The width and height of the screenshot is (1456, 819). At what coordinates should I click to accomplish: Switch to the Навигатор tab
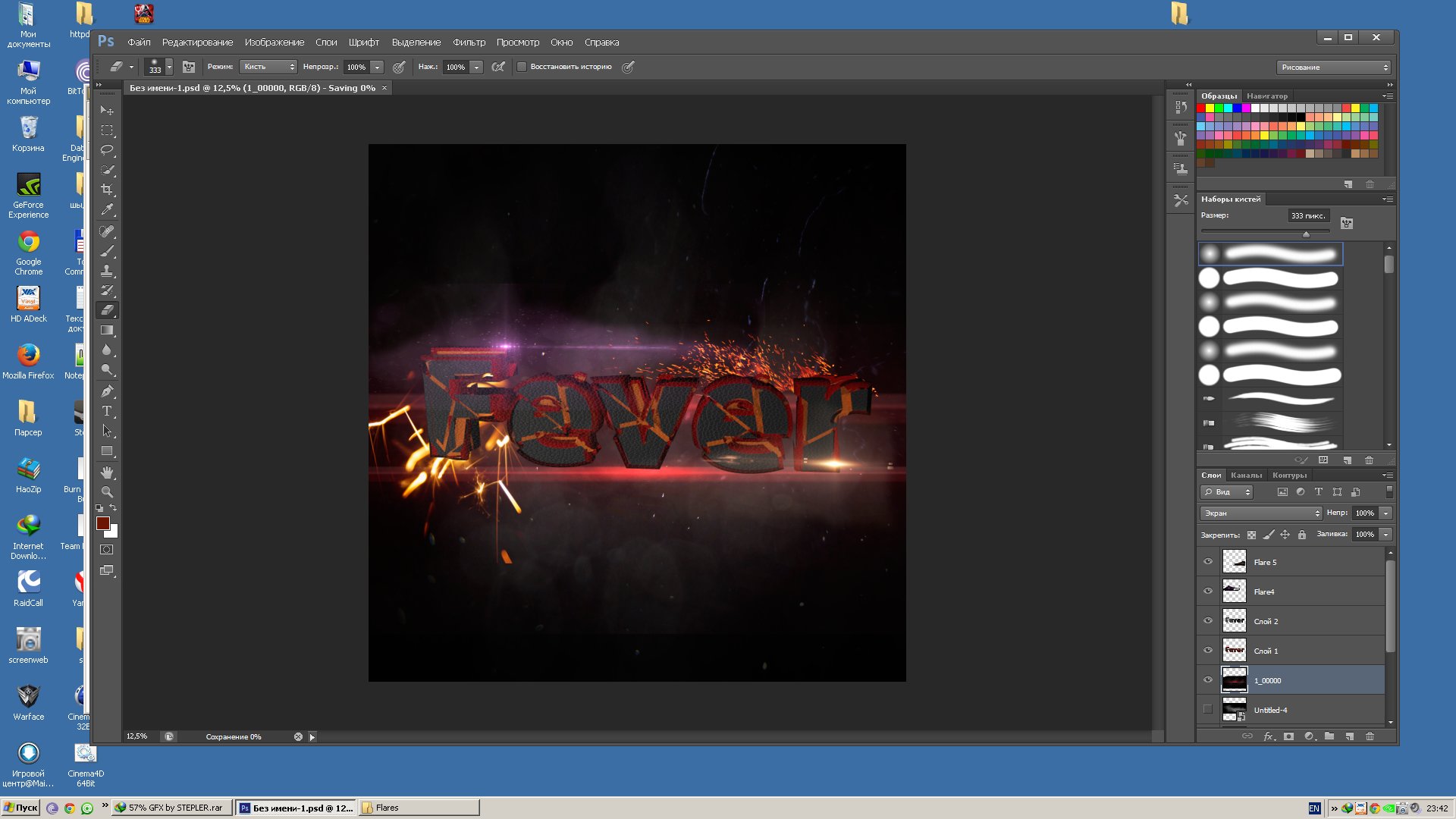pyautogui.click(x=1267, y=96)
